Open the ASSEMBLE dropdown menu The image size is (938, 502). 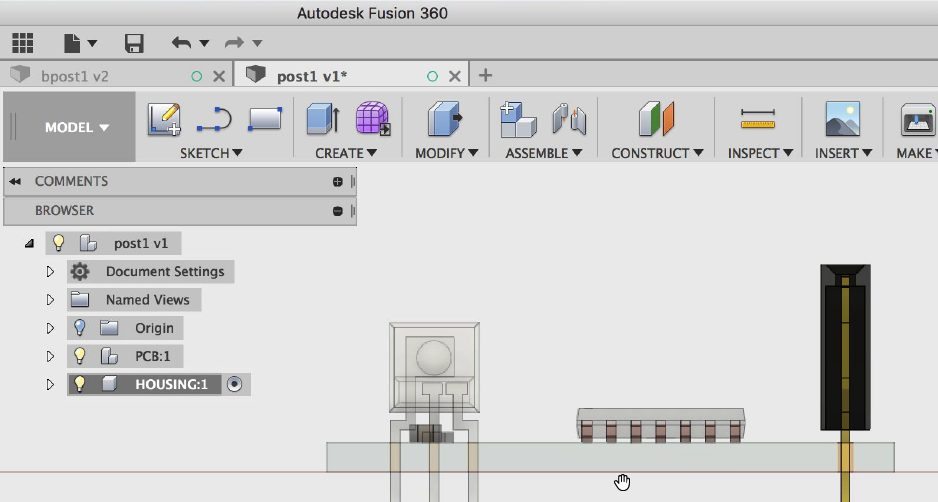pos(543,153)
